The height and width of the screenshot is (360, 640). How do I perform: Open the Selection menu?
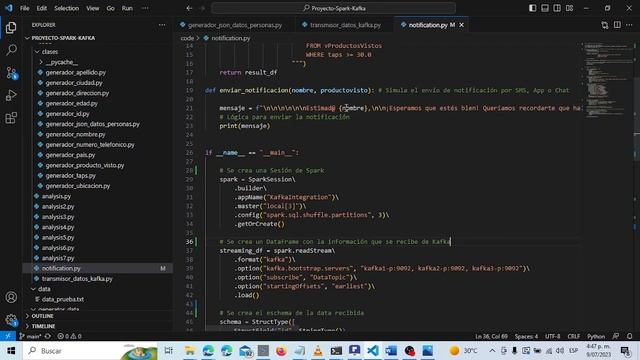point(67,8)
